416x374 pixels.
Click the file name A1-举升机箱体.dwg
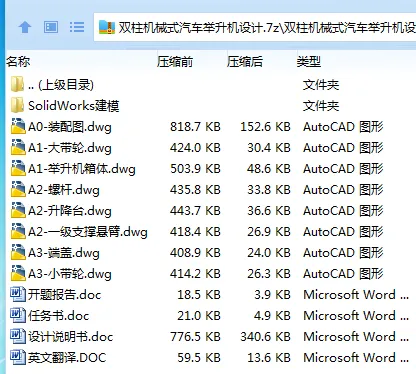[x=82, y=169]
